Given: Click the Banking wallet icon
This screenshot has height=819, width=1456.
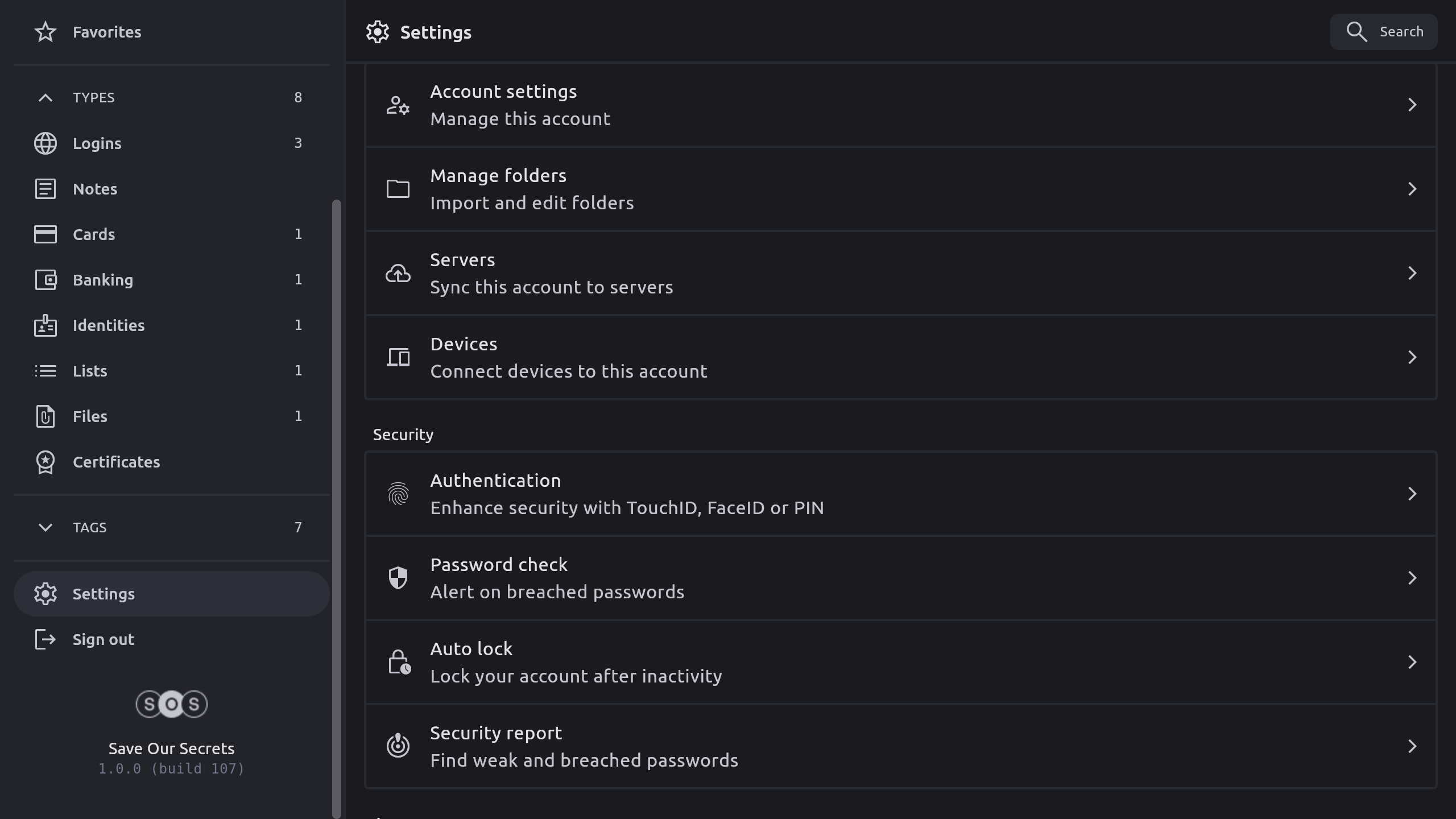Looking at the screenshot, I should pyautogui.click(x=45, y=280).
